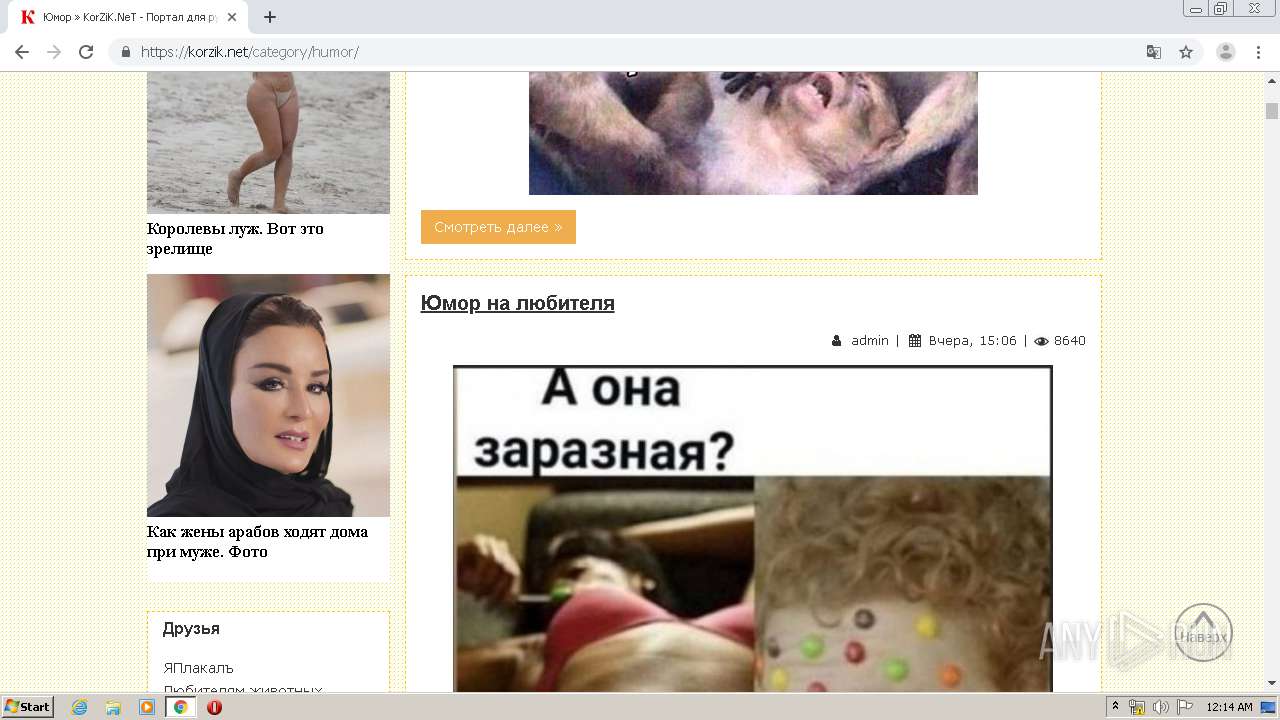This screenshot has height=720, width=1280.
Task: Open a new browser tab
Action: click(270, 17)
